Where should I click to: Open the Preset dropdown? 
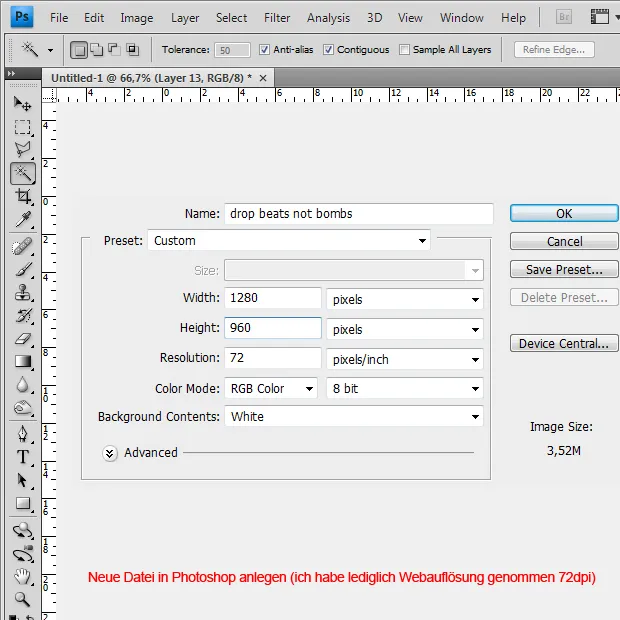point(289,241)
